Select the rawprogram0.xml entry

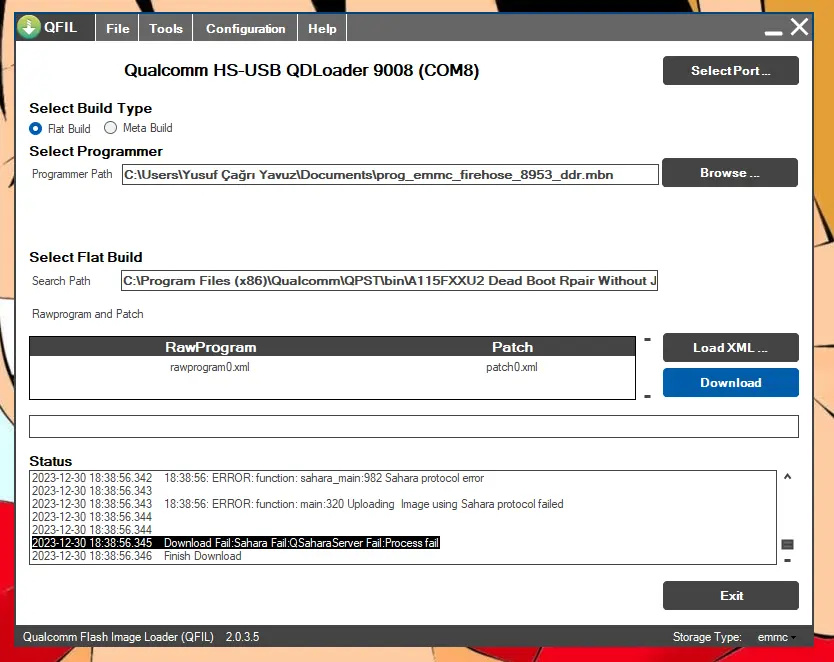tap(210, 367)
